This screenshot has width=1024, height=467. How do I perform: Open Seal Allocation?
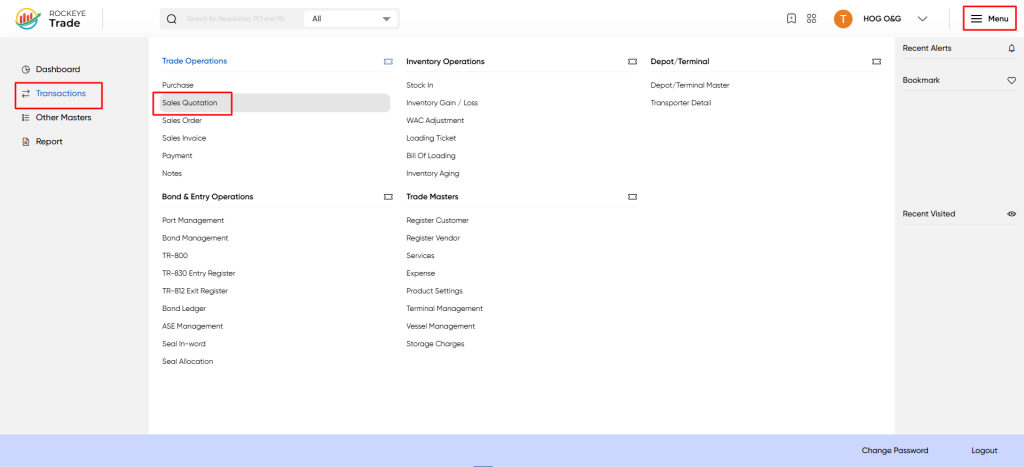(187, 362)
